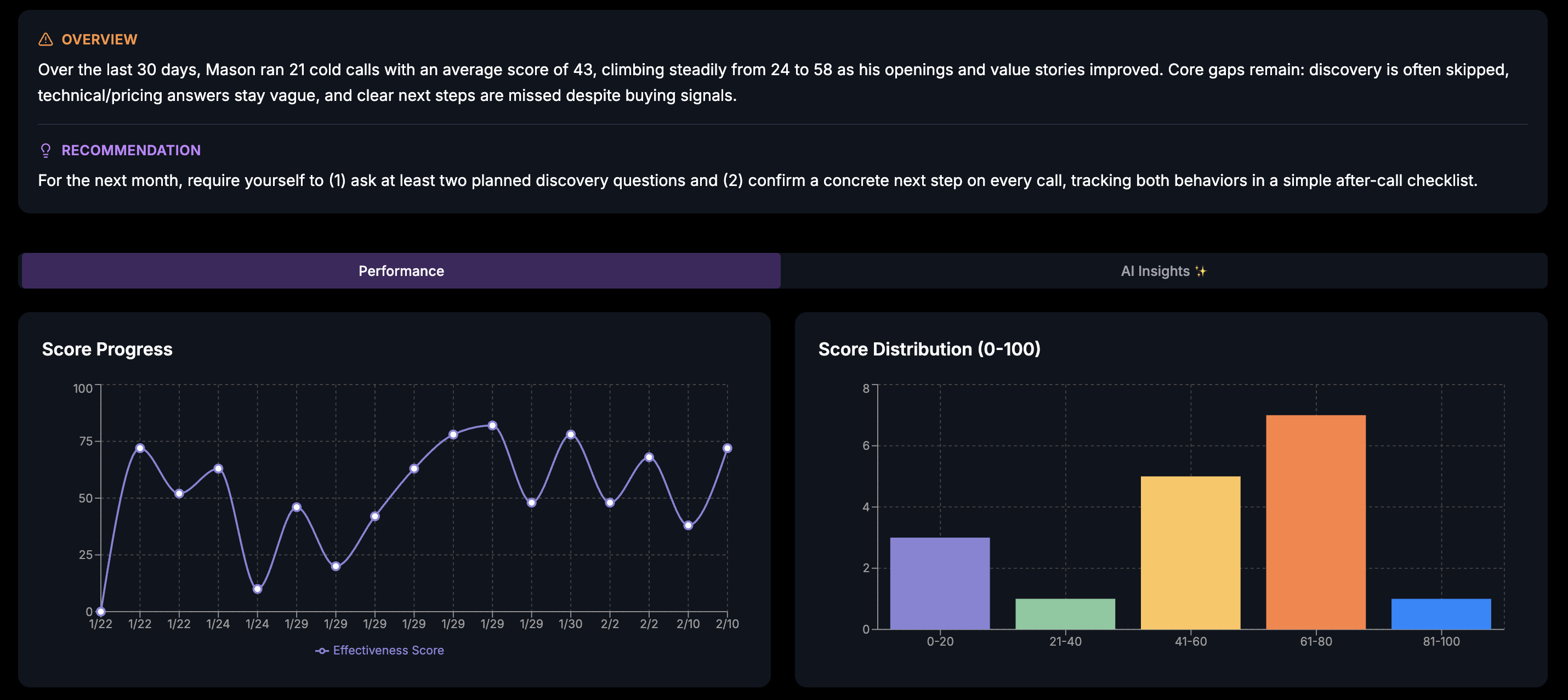Click the orange 61-80 distribution bar
Image resolution: width=1568 pixels, height=700 pixels.
tap(1315, 522)
